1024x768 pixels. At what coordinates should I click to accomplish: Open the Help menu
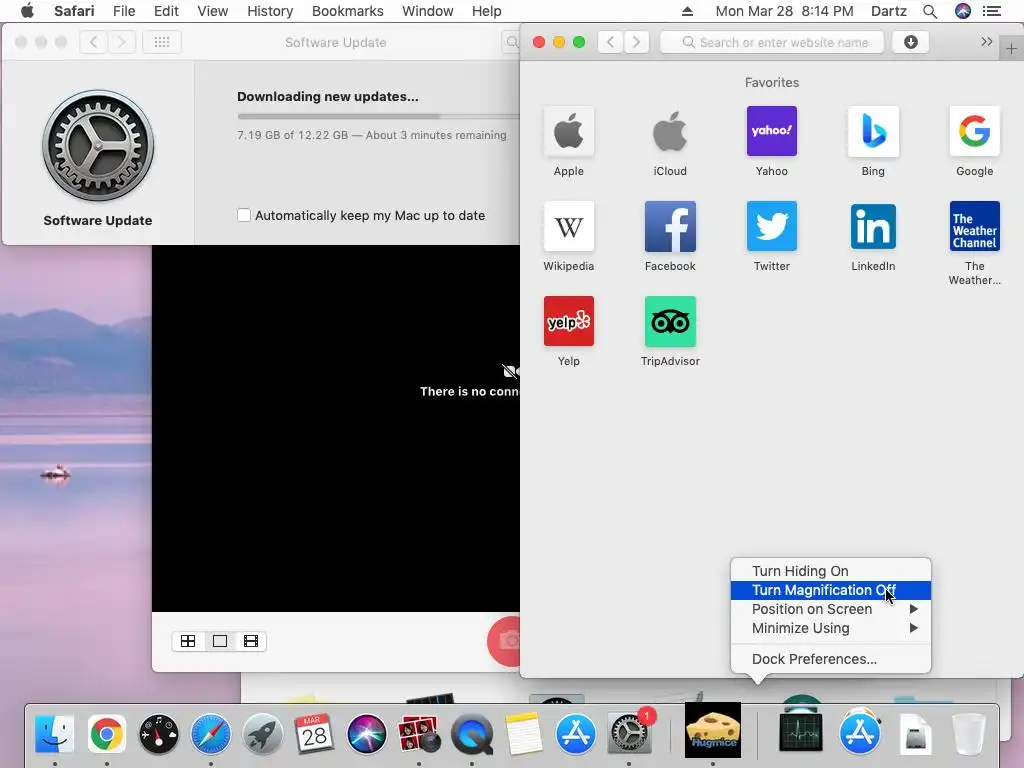(487, 11)
